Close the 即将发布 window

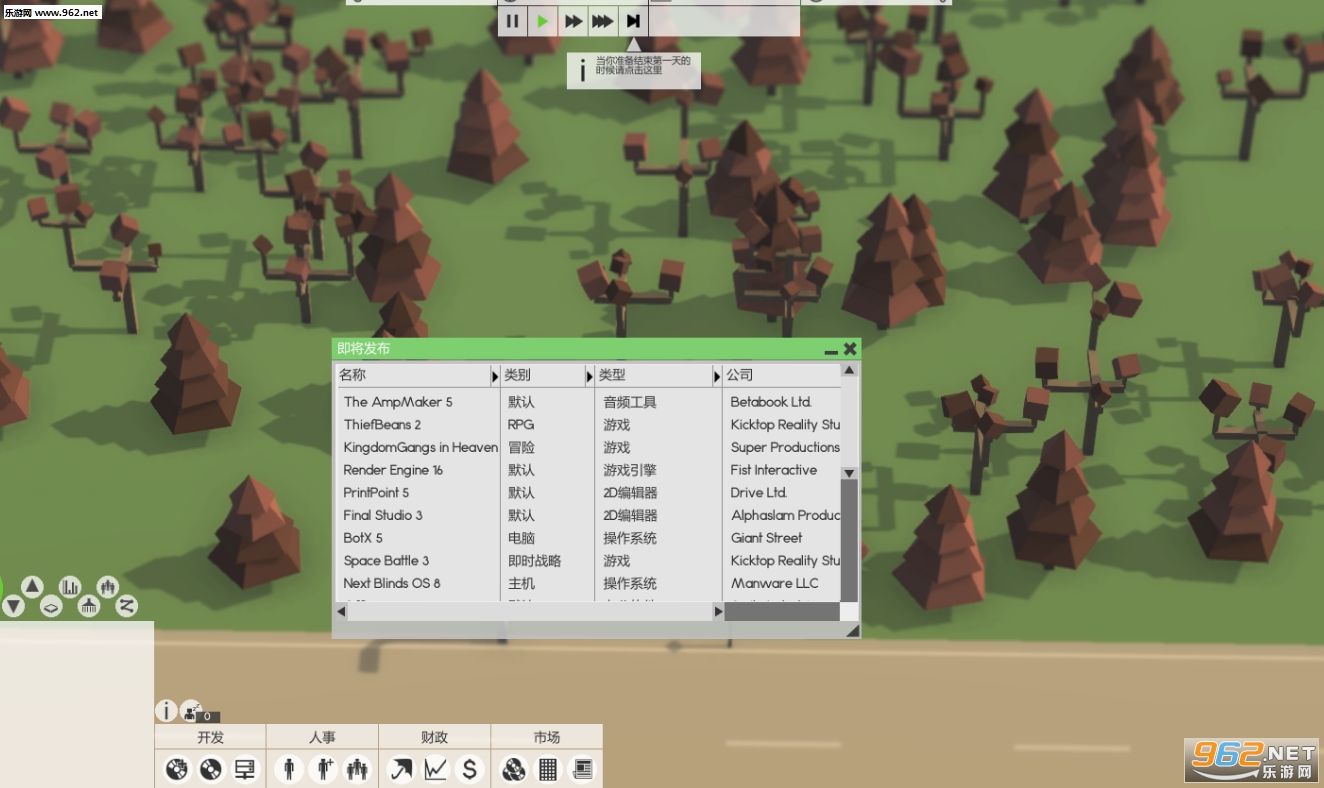pos(850,349)
